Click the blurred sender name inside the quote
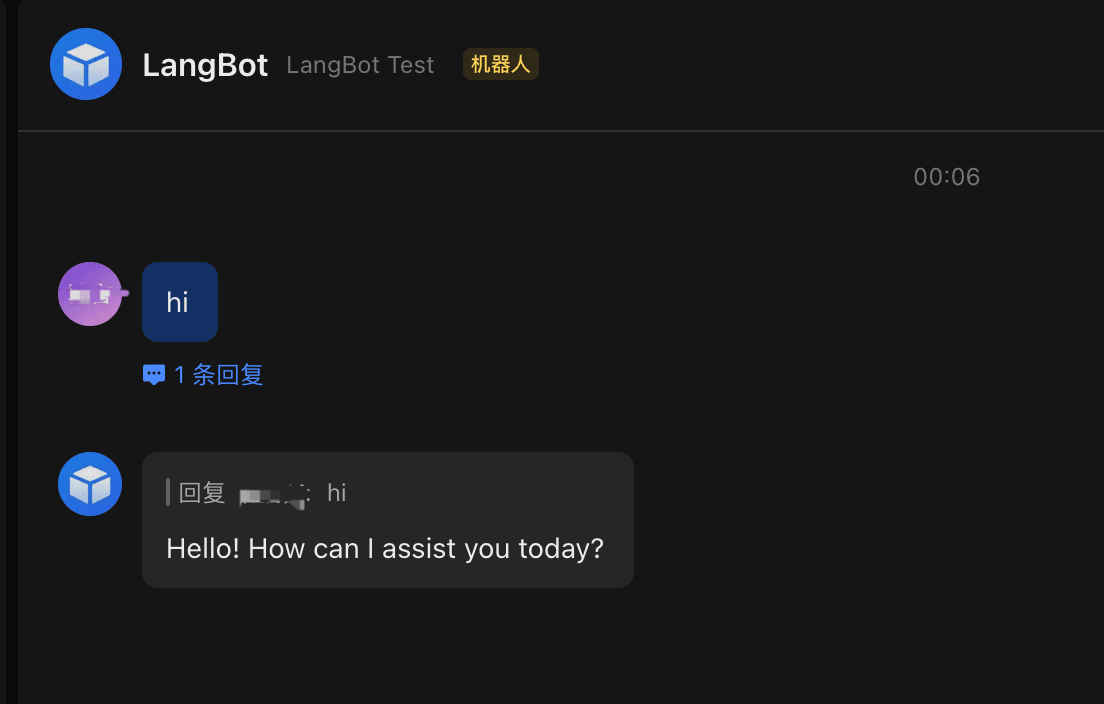This screenshot has height=704, width=1104. click(272, 492)
